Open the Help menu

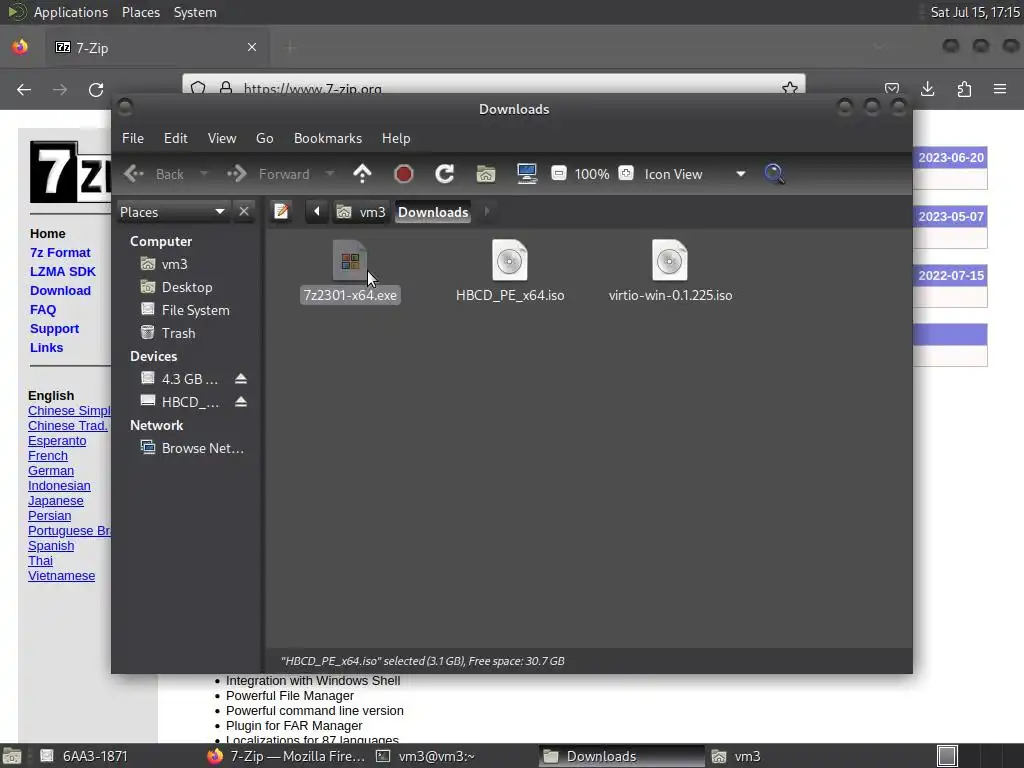pyautogui.click(x=396, y=138)
